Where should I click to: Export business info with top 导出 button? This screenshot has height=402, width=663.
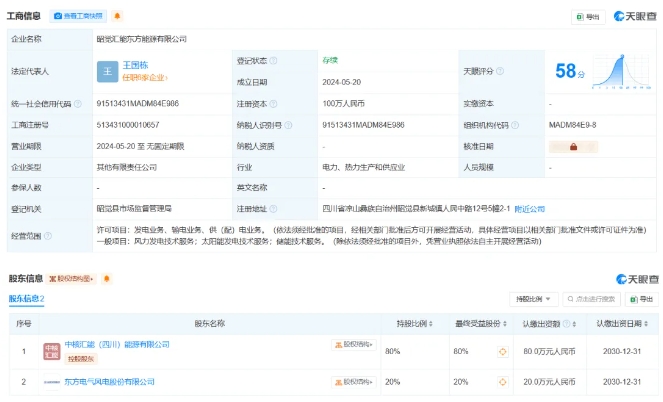coord(588,17)
